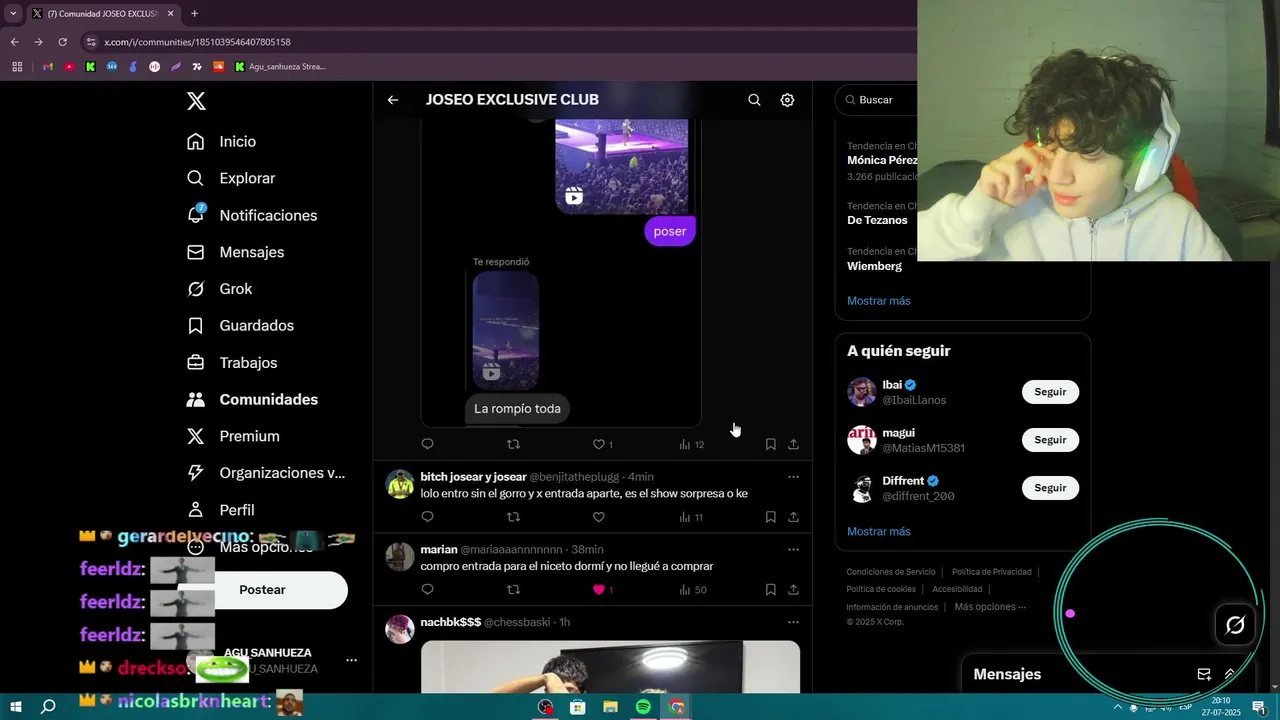Bookmark the post with 12 views
This screenshot has height=720, width=1280.
(x=770, y=444)
